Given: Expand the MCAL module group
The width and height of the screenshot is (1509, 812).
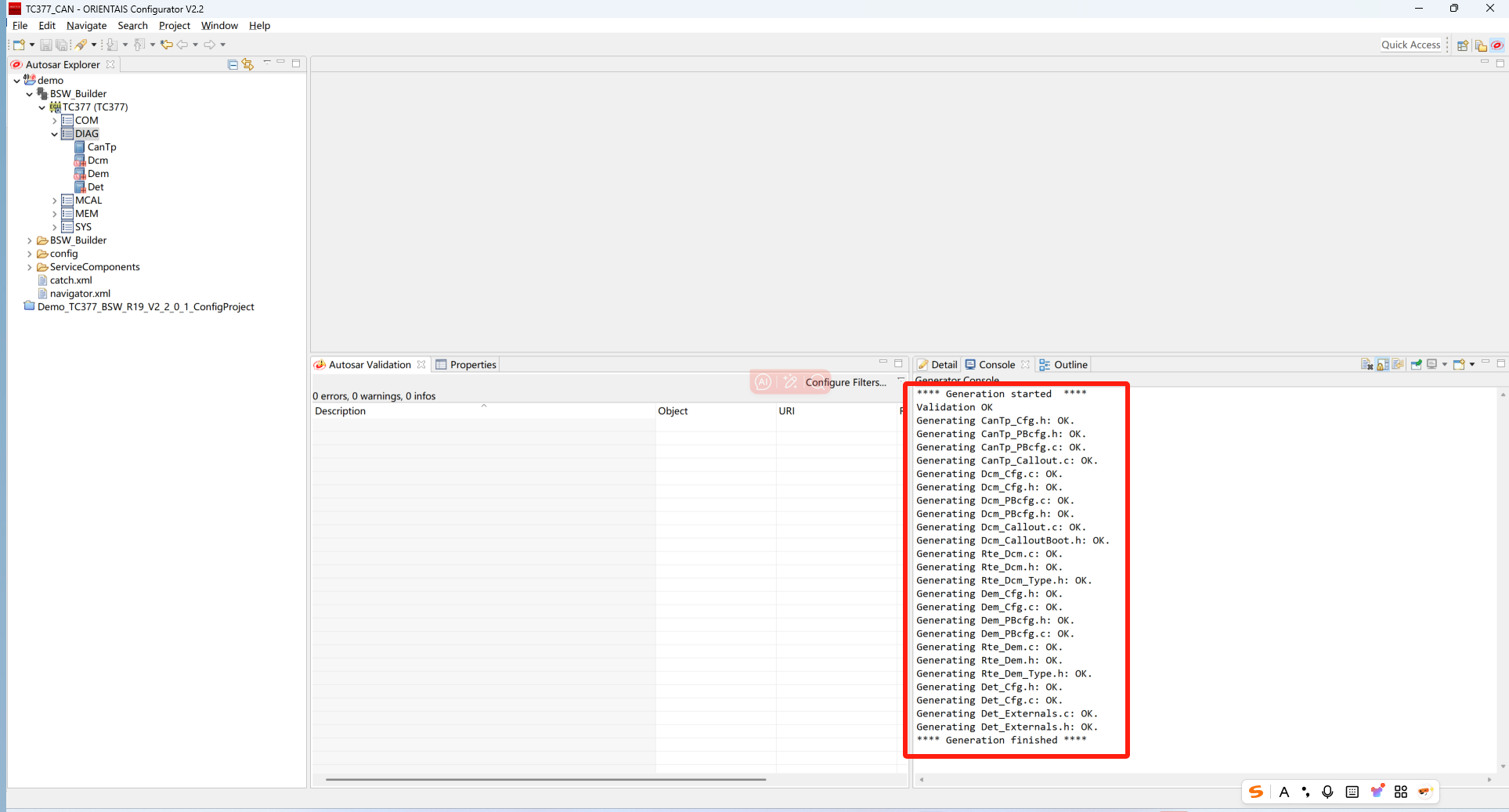Looking at the screenshot, I should pyautogui.click(x=55, y=200).
